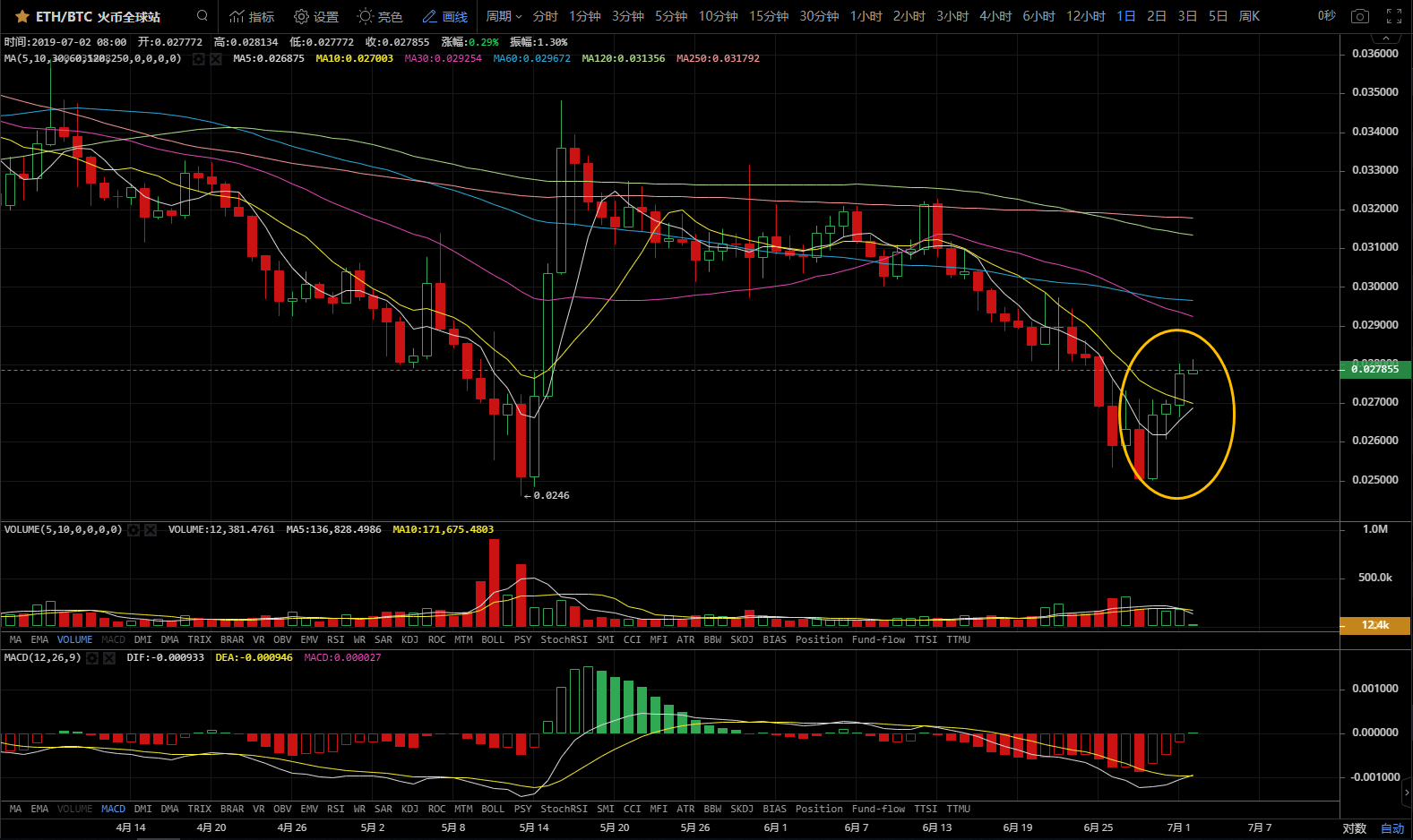Image resolution: width=1413 pixels, height=840 pixels.
Task: Toggle the favorite star for ETH/BTC
Action: point(22,16)
